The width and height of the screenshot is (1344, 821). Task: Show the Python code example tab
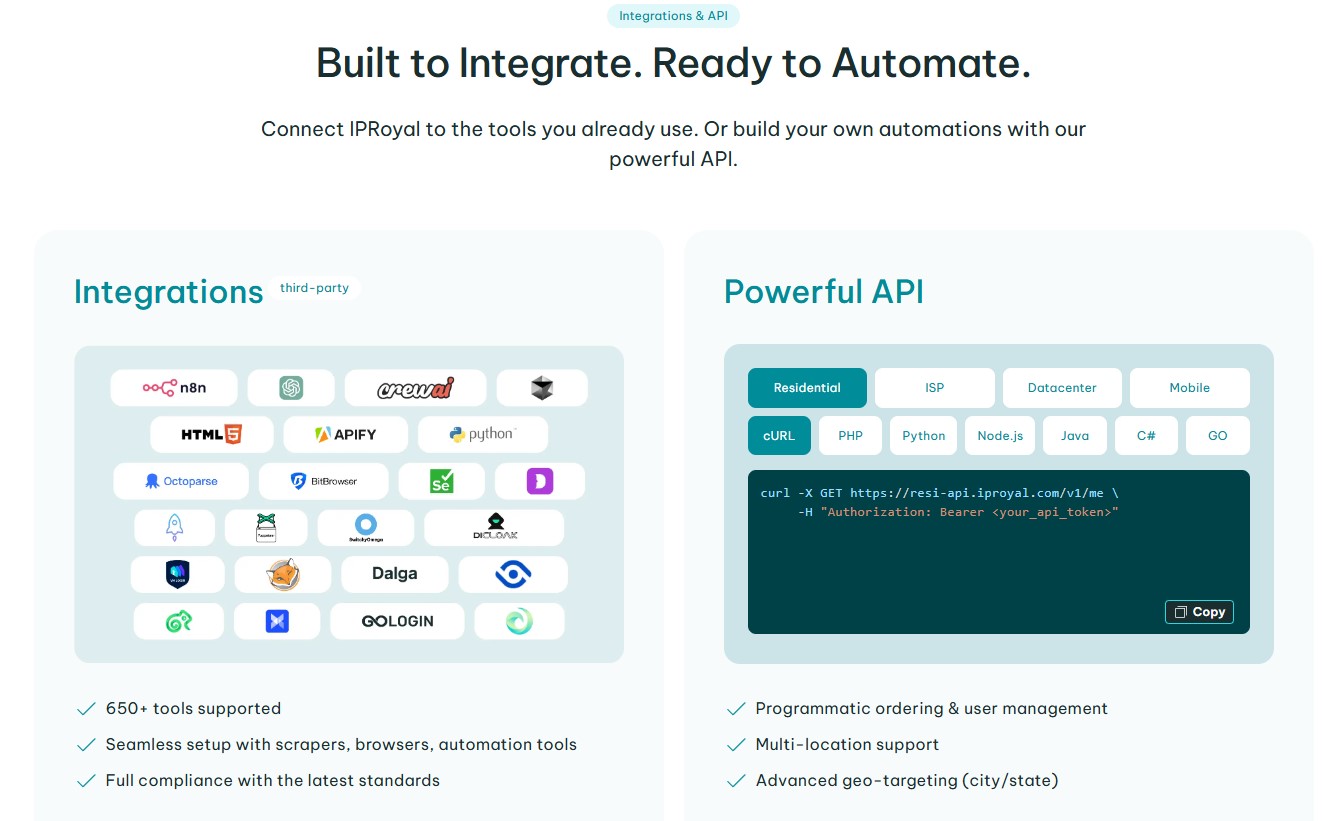pos(923,436)
